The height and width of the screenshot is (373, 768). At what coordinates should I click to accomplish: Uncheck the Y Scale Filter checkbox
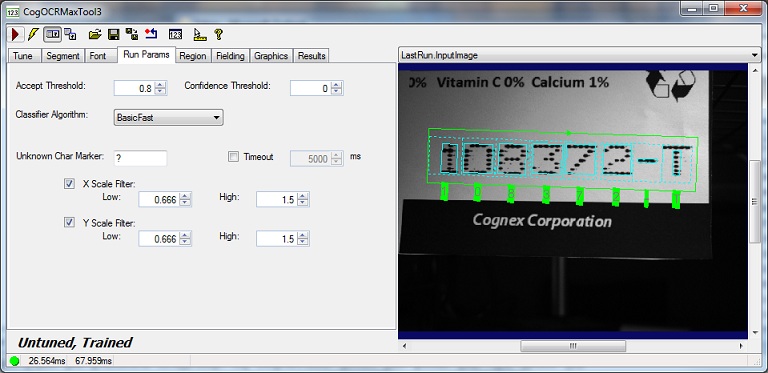69,222
